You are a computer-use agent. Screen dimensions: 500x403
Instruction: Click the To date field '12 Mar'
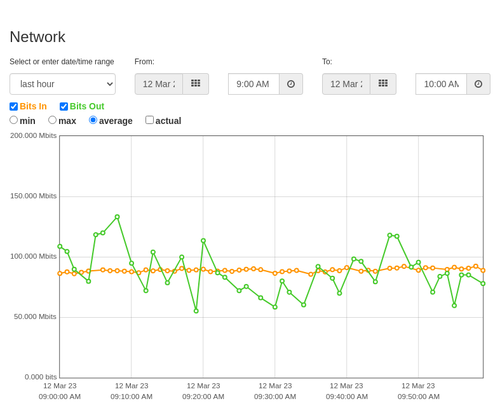[346, 84]
